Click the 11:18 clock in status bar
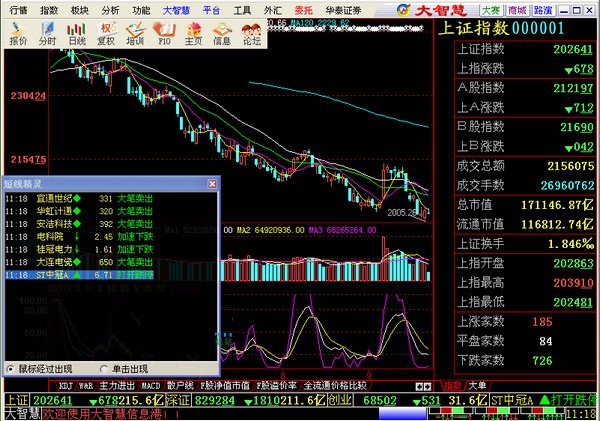Viewport: 600px width, 421px height. pyautogui.click(x=580, y=414)
